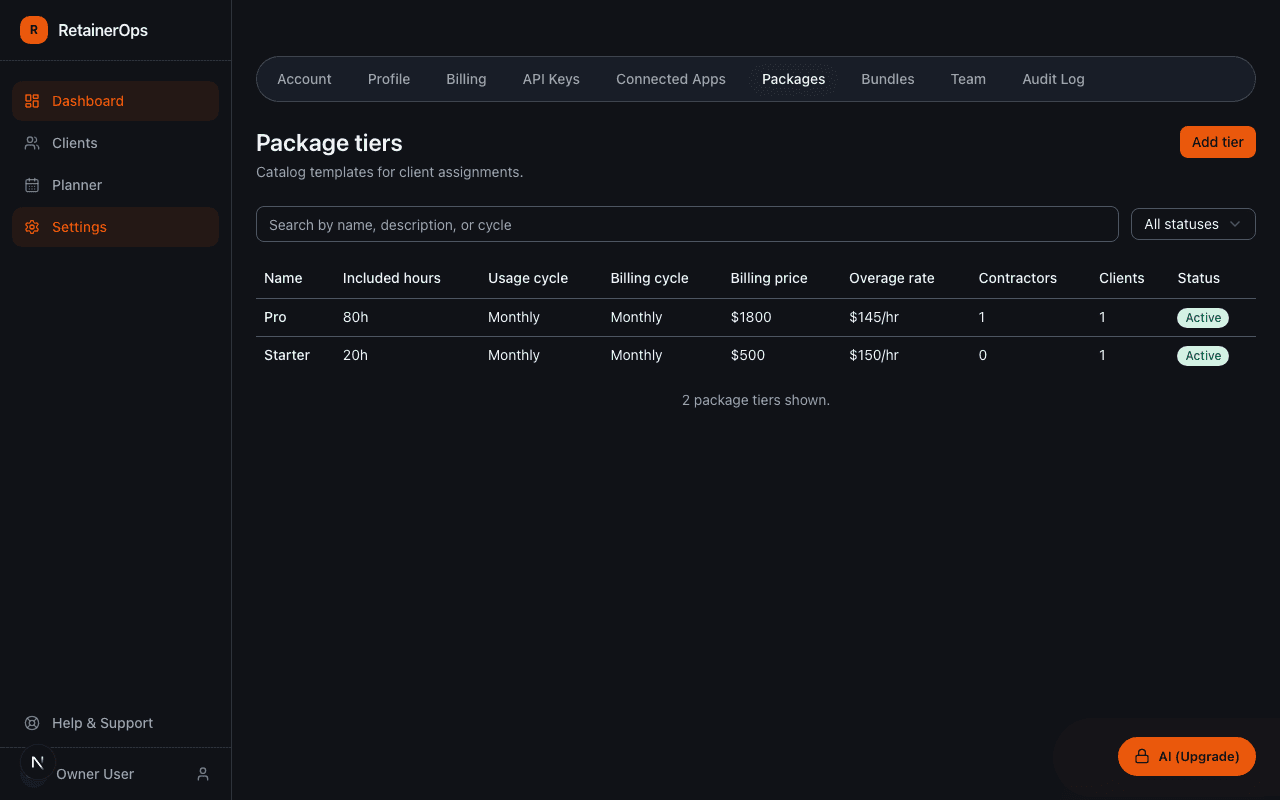Click the Included hours column header
The image size is (1280, 800).
392,278
